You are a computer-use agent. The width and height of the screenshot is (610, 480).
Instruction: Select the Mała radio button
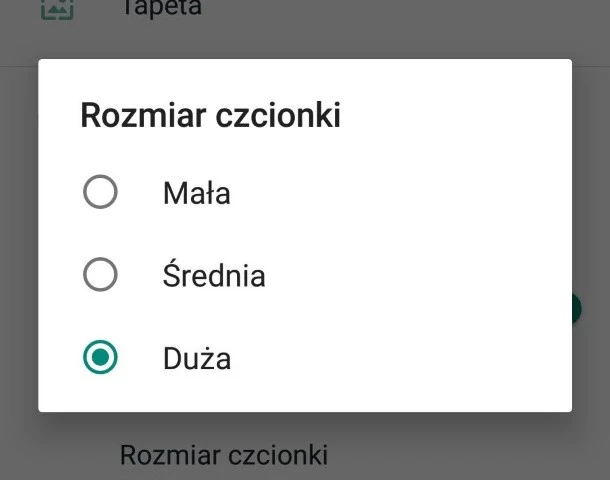click(100, 192)
